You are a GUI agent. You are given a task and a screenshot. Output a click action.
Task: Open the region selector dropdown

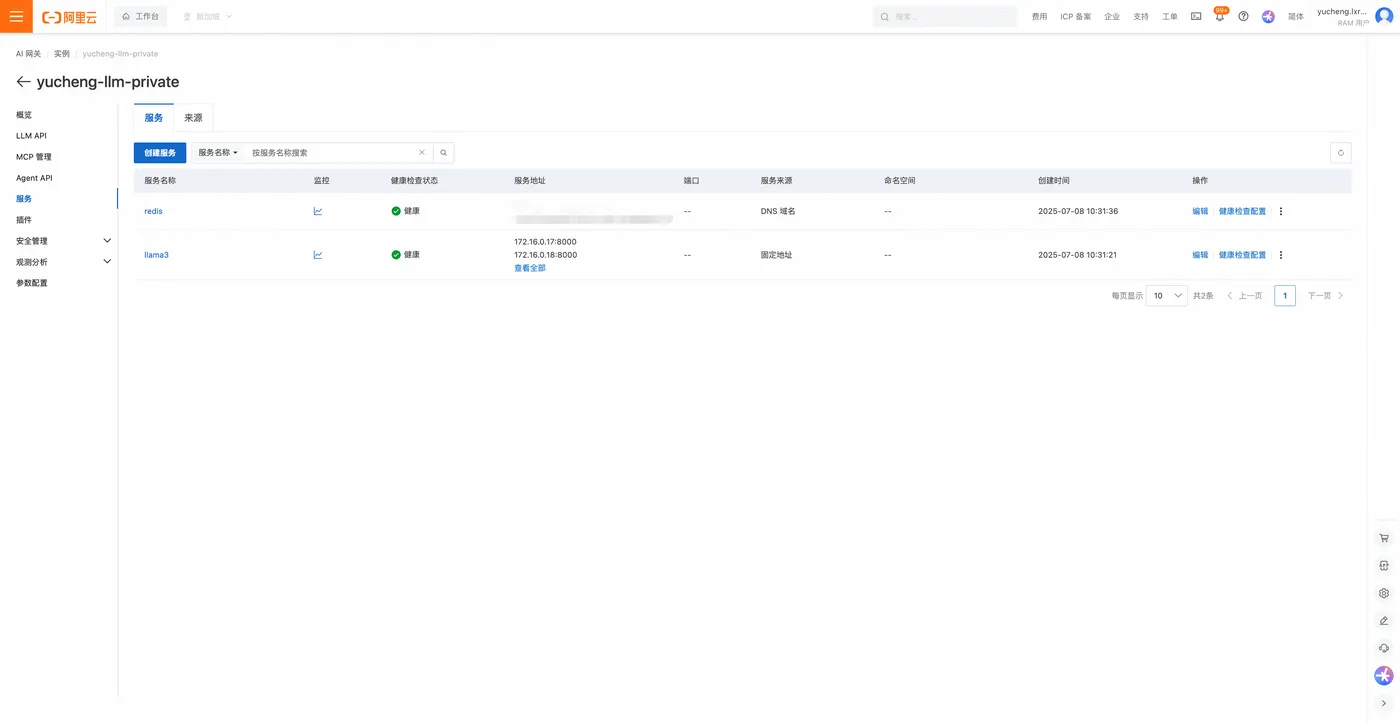207,17
